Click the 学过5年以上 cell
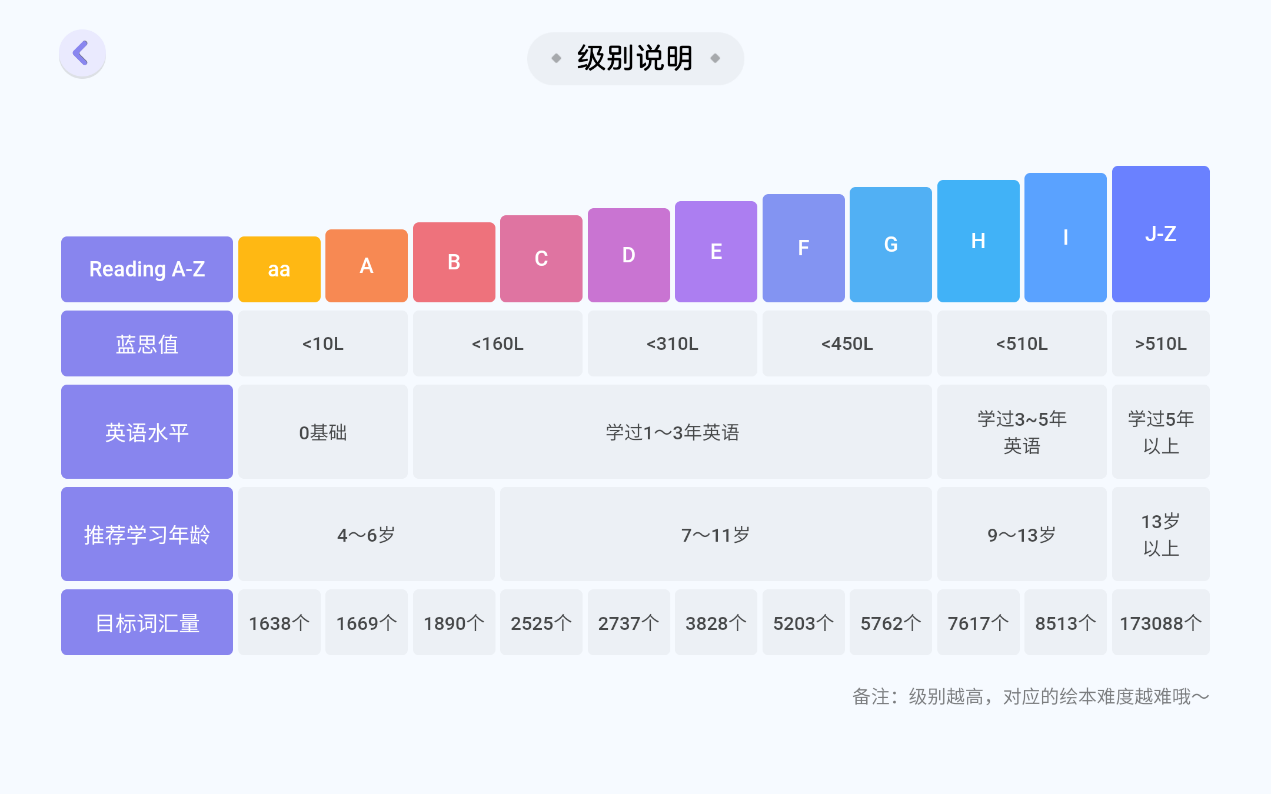The image size is (1271, 794). click(x=1161, y=432)
